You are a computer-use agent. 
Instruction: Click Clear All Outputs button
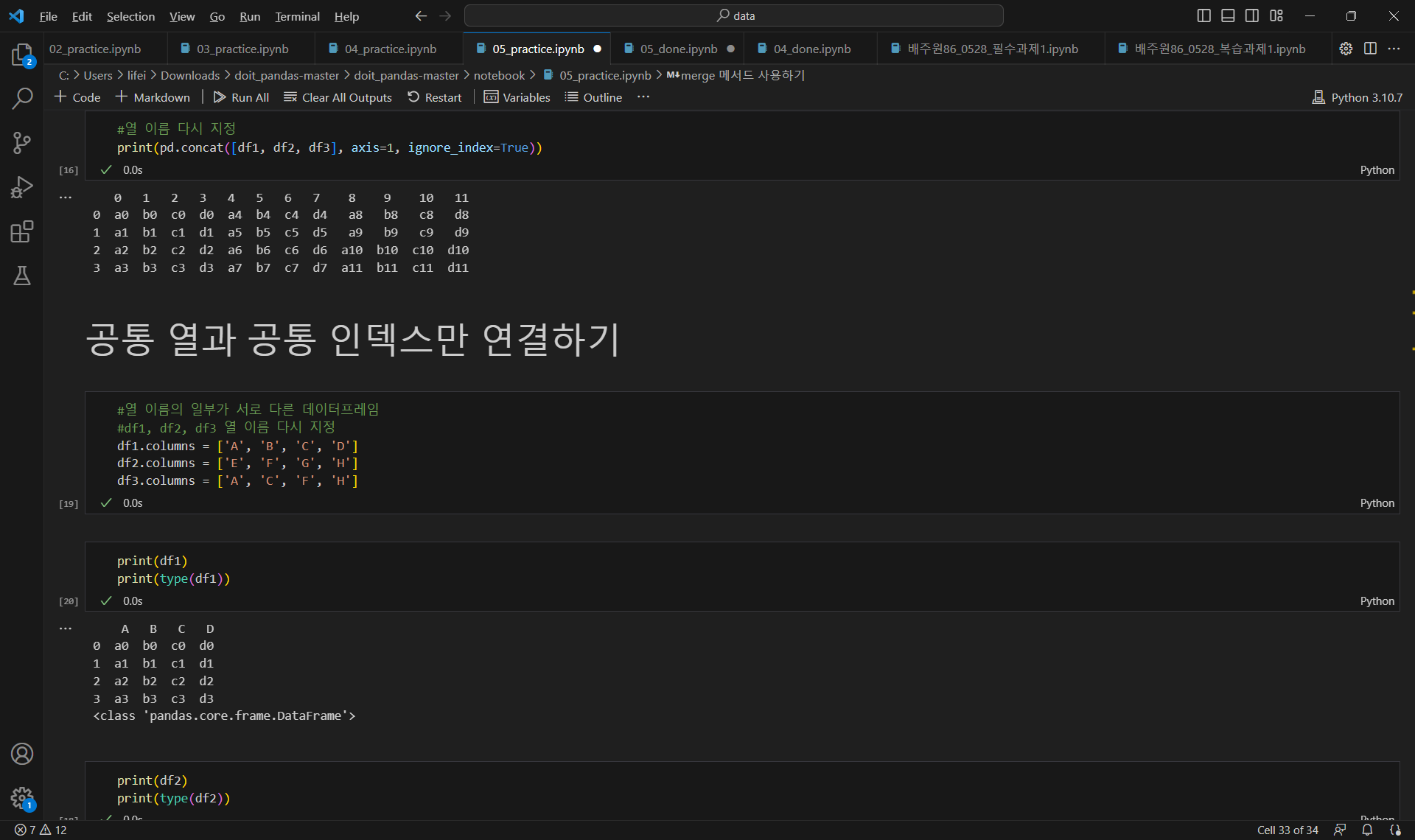tap(338, 97)
